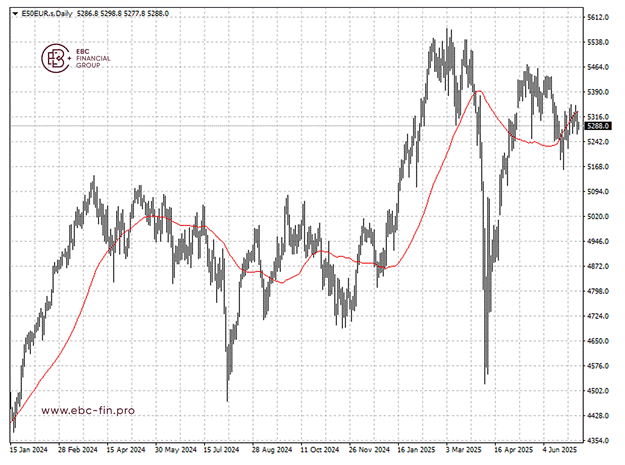This screenshot has width=625, height=465.
Task: Click the 4 Jun 2025 date label
Action: [x=560, y=450]
